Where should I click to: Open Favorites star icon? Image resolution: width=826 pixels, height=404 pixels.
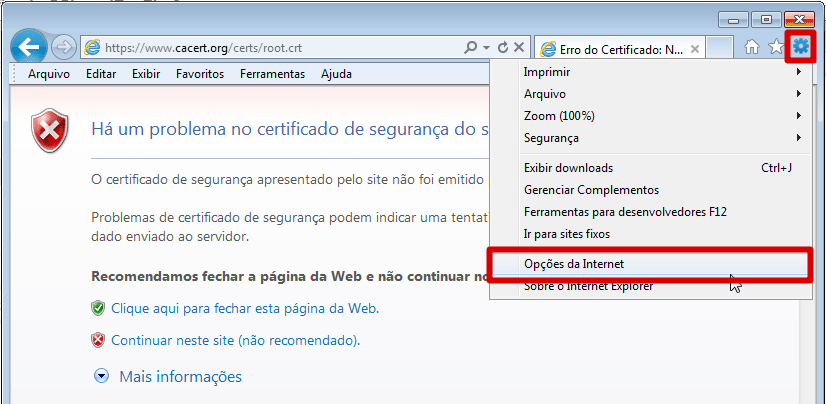(775, 47)
